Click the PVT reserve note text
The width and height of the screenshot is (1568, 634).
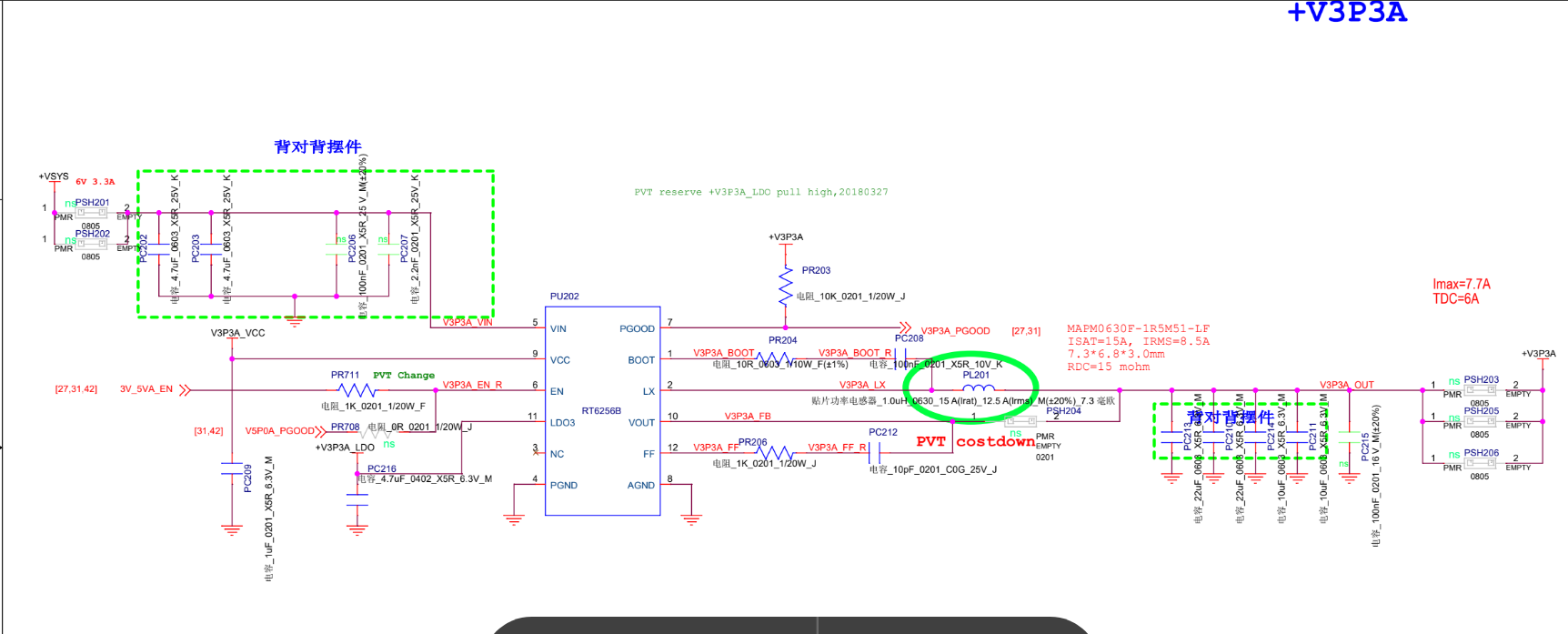click(x=761, y=192)
